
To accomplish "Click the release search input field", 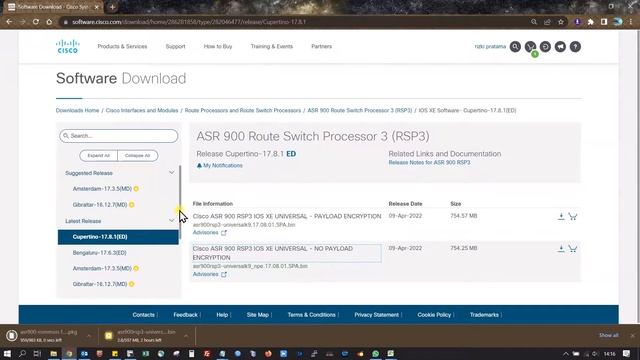I will coord(119,136).
